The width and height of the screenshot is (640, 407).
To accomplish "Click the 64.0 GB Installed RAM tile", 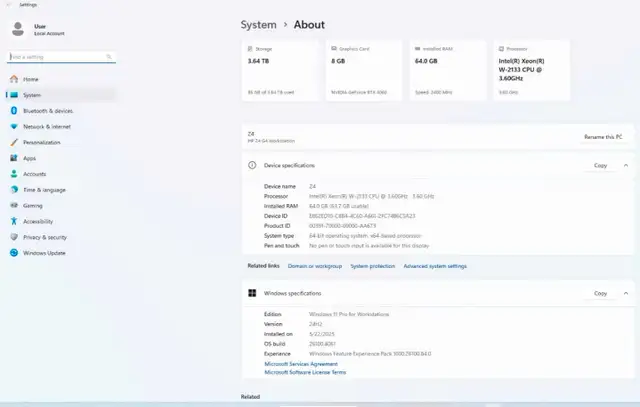I will [448, 70].
